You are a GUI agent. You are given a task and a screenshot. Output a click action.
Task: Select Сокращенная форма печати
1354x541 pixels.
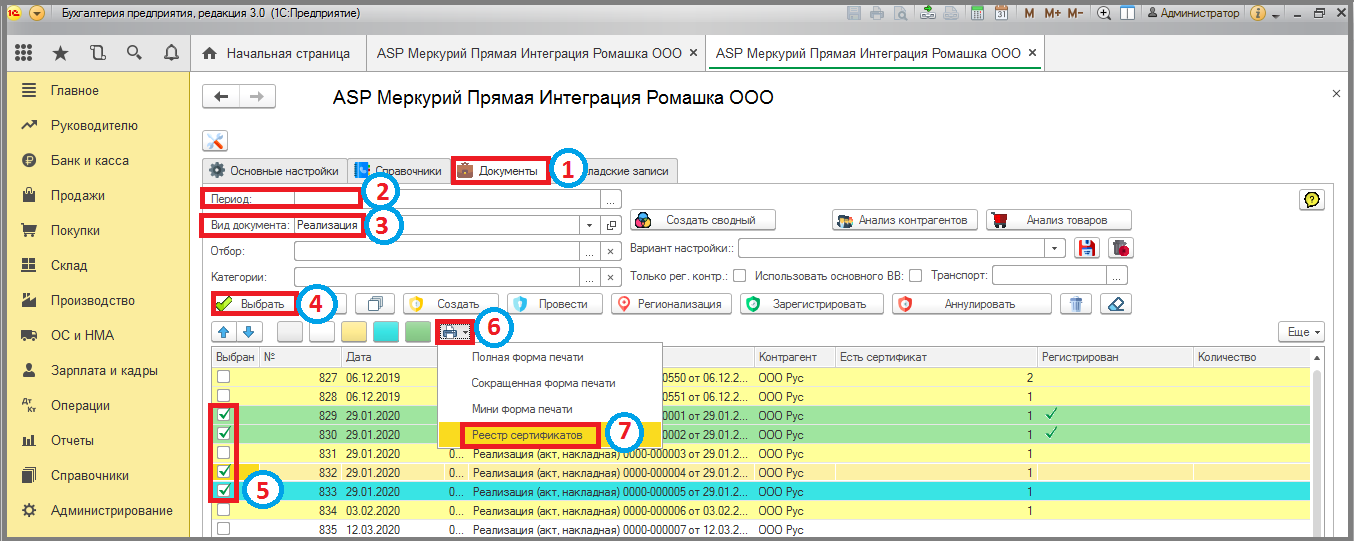550,383
